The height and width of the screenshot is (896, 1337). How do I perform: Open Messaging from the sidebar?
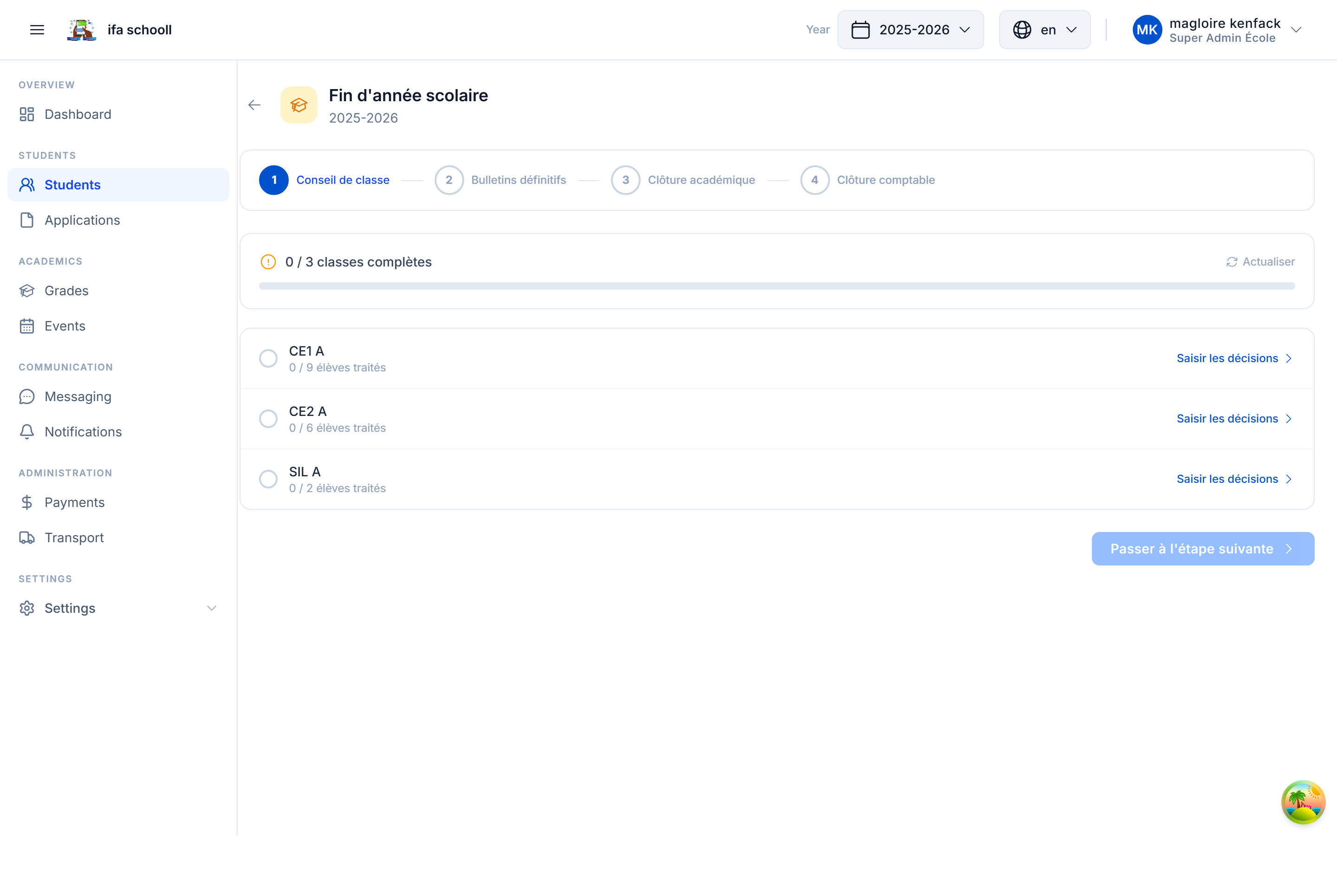click(x=78, y=396)
